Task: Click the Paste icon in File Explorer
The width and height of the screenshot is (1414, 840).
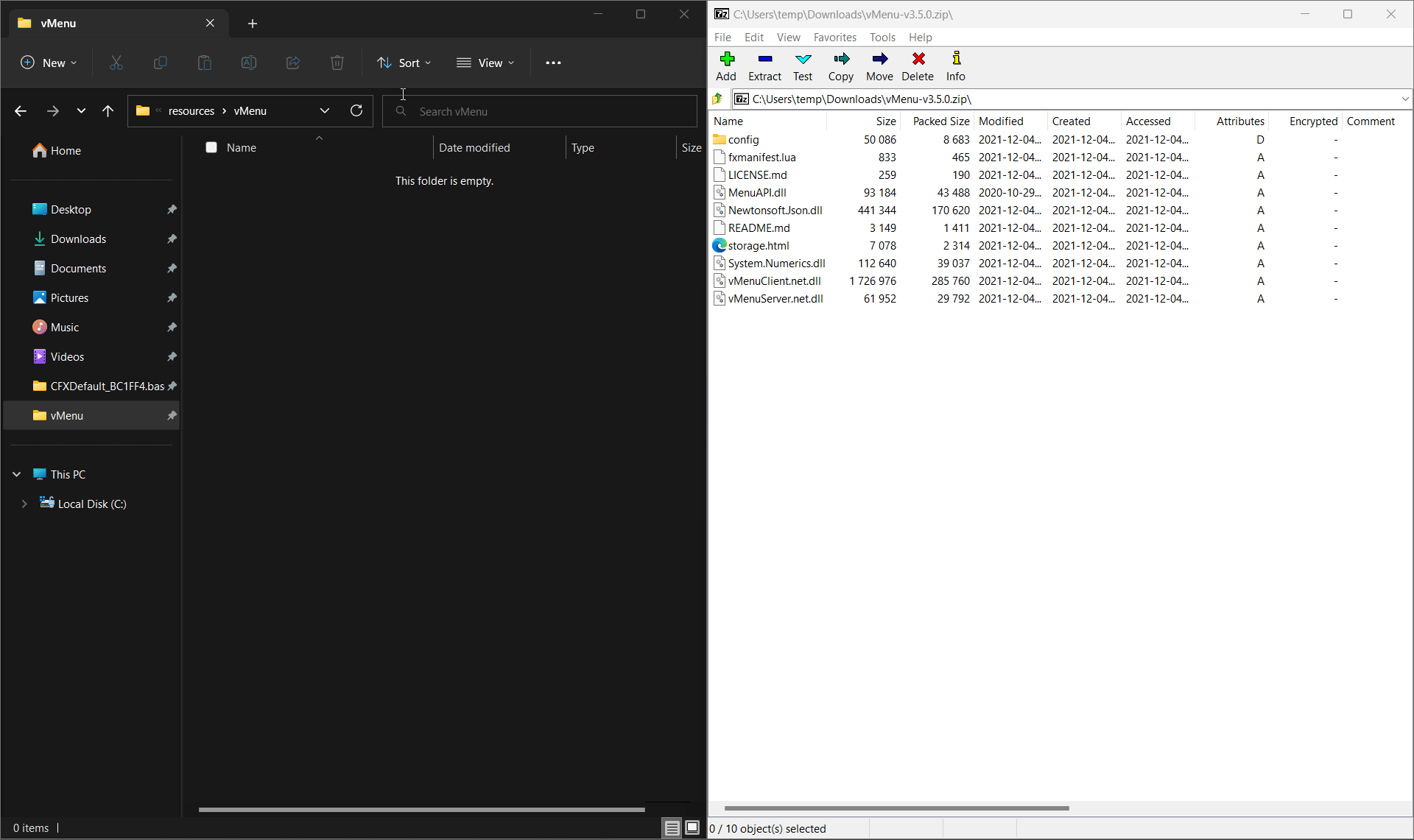Action: (x=204, y=63)
